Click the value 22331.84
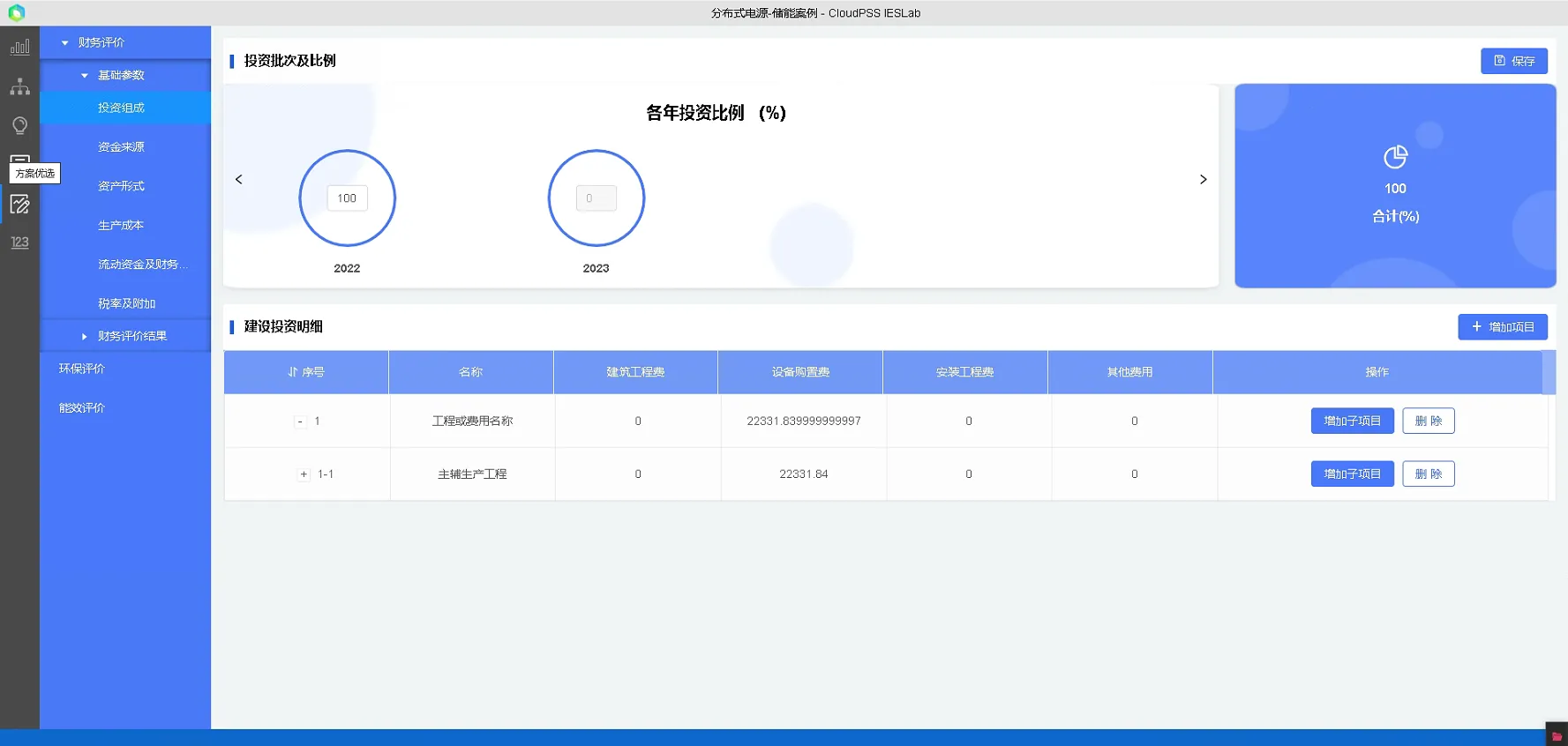The width and height of the screenshot is (1568, 746). coord(803,474)
